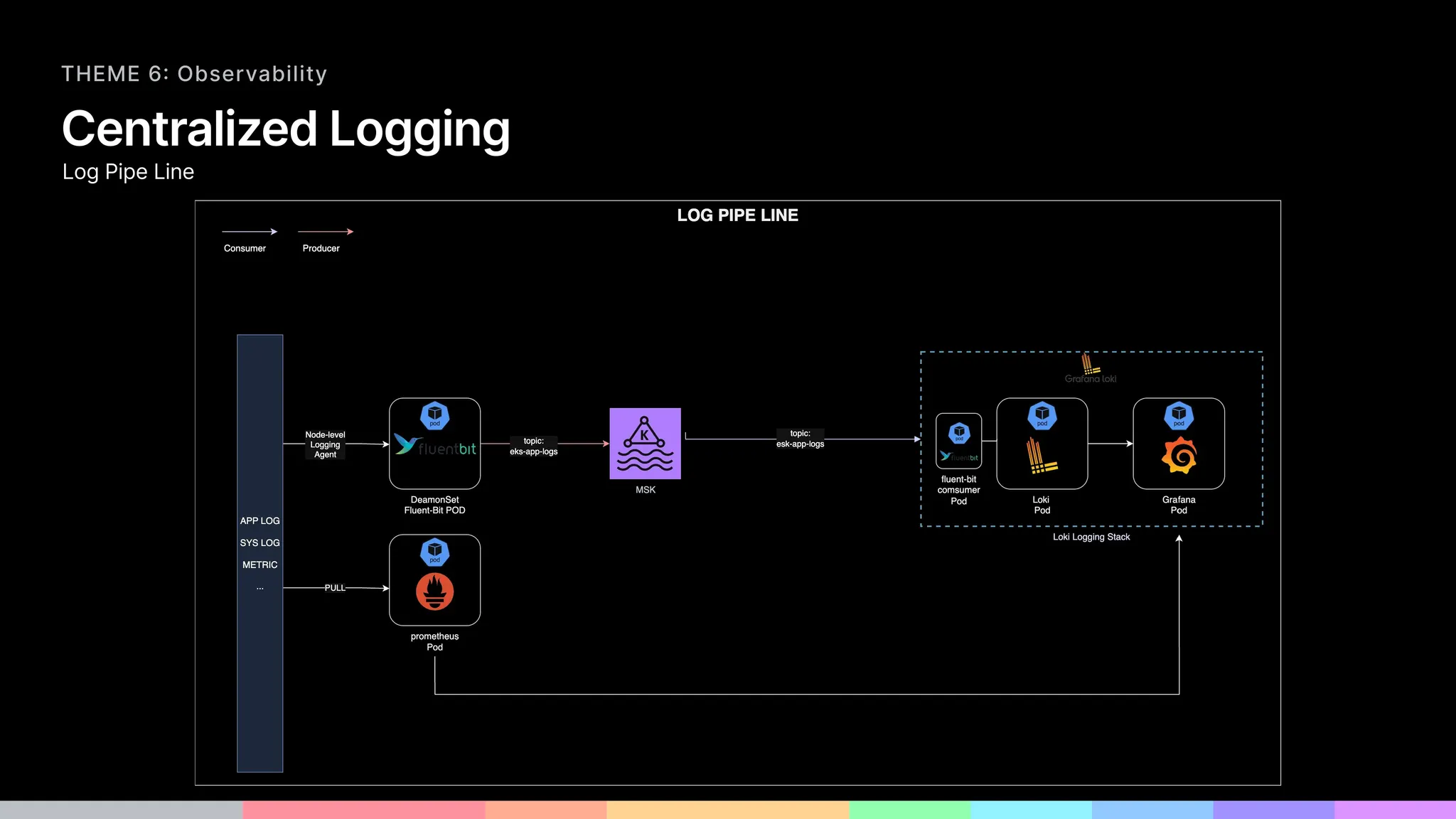Click the PULL arrow label
Screen dimensions: 1456x819
(x=335, y=588)
